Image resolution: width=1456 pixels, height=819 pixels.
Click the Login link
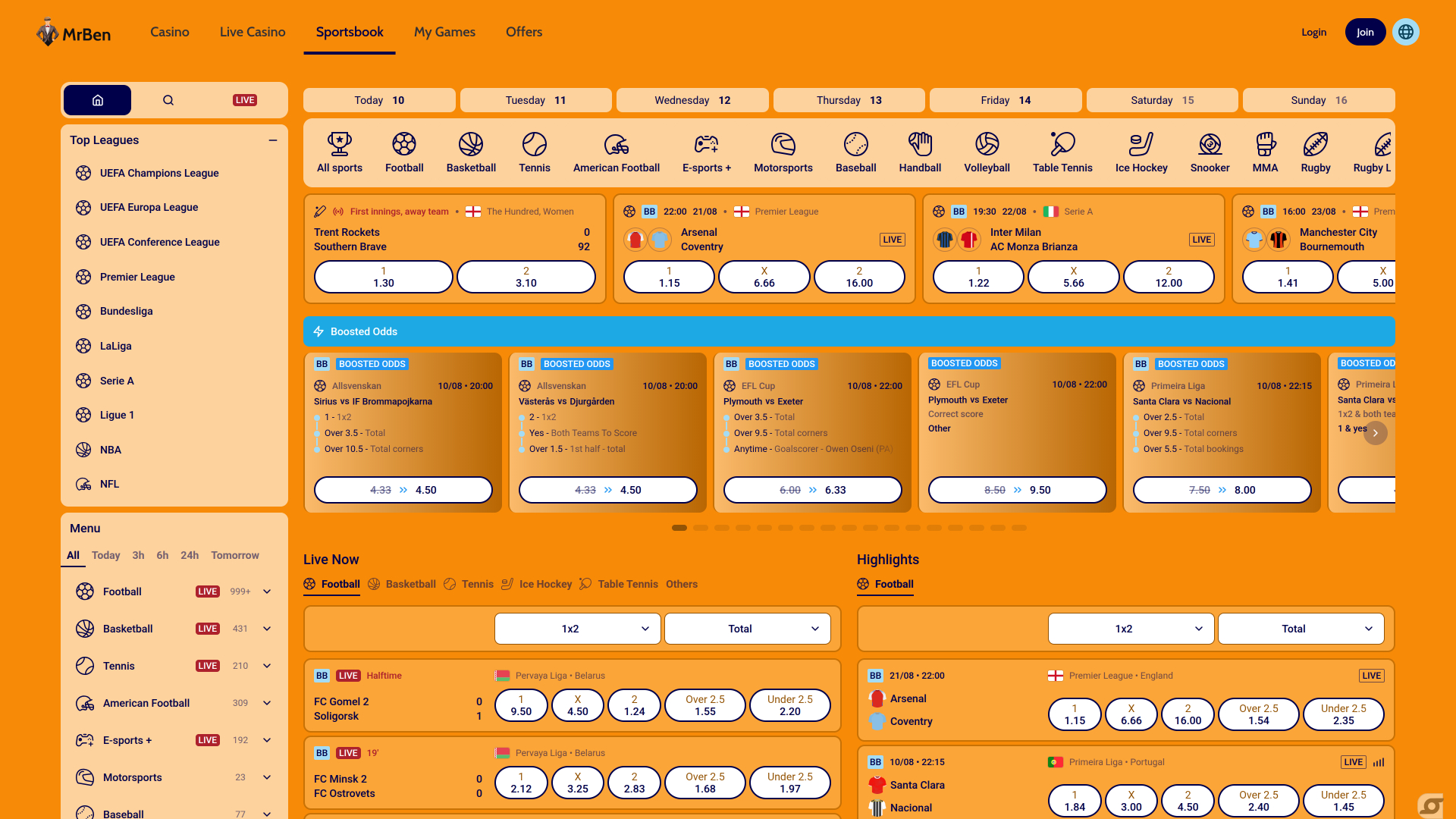coord(1313,32)
